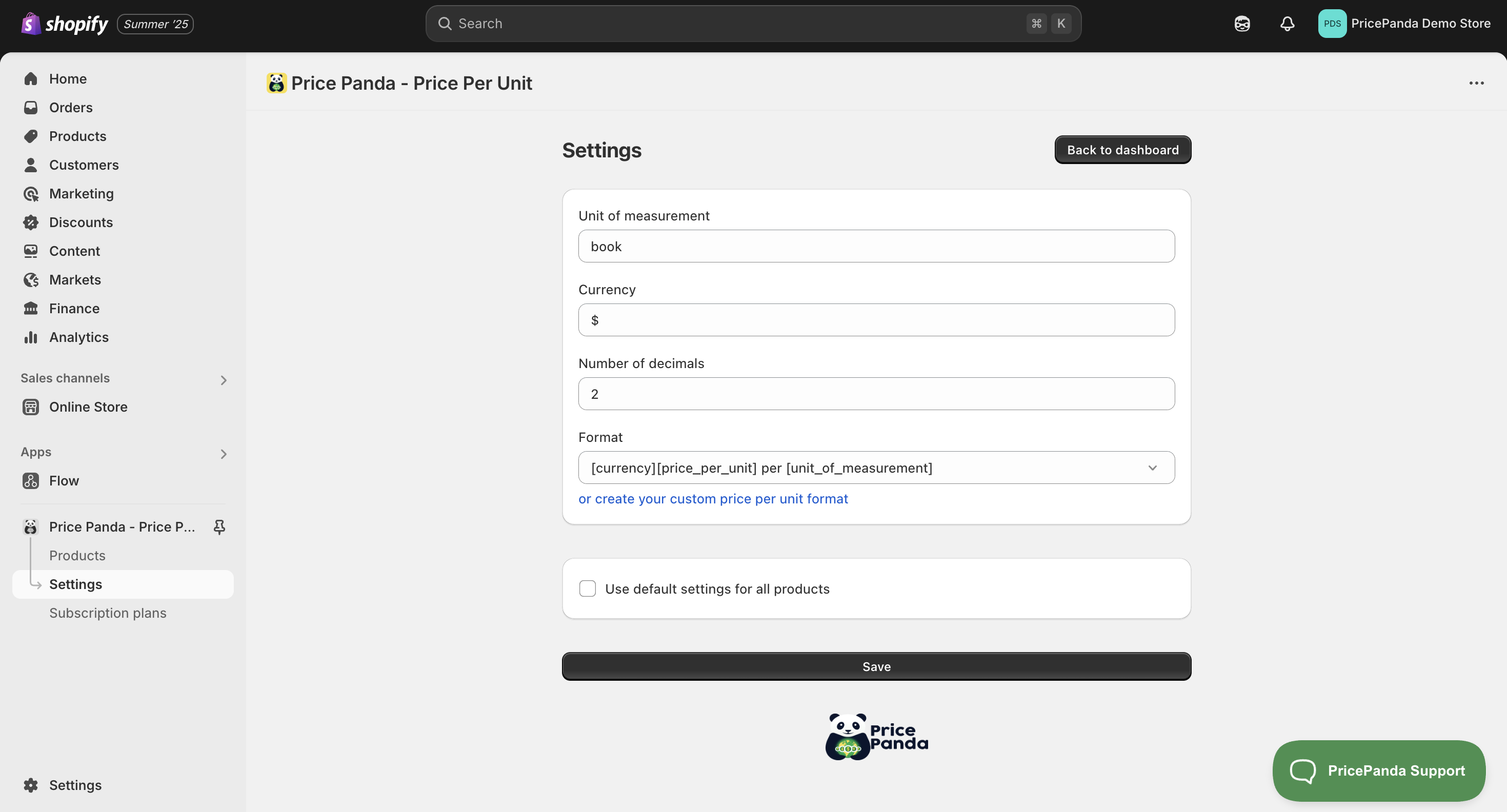1507x812 pixels.
Task: Click the Price Panda sidebar app icon
Action: [x=31, y=526]
